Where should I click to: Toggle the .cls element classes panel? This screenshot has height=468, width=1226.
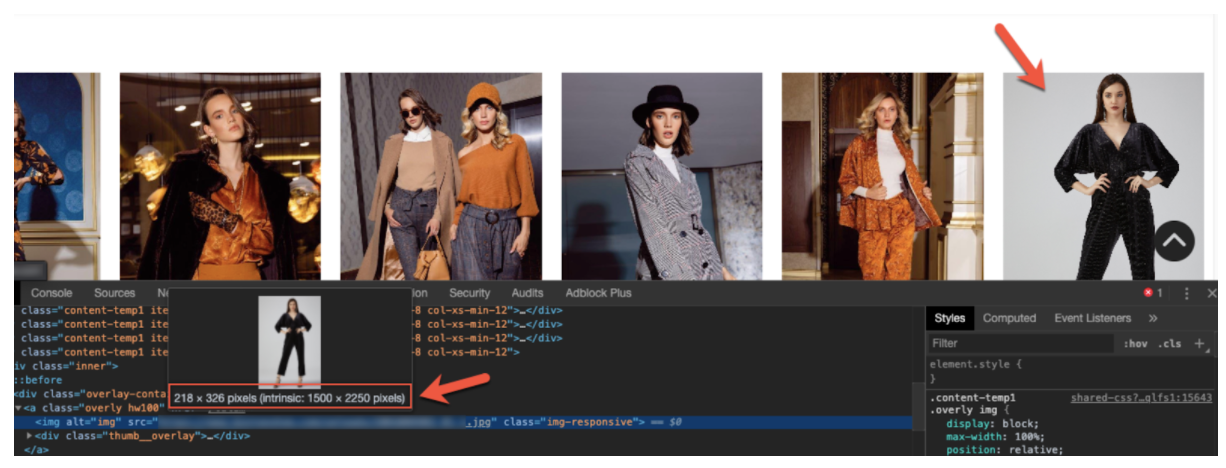pyautogui.click(x=1169, y=344)
